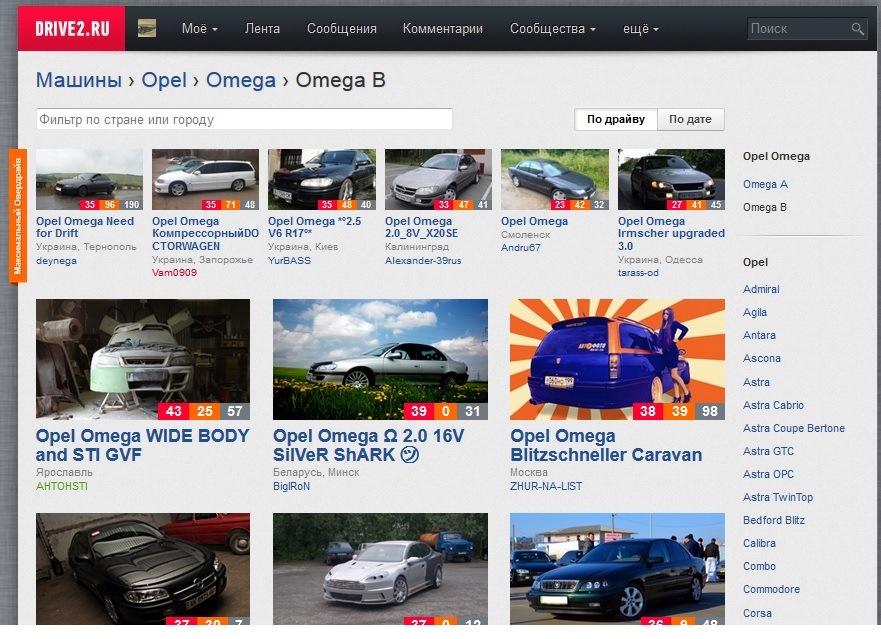Open user profile ZHUR-NA-LIST
881x639 pixels.
[x=546, y=486]
